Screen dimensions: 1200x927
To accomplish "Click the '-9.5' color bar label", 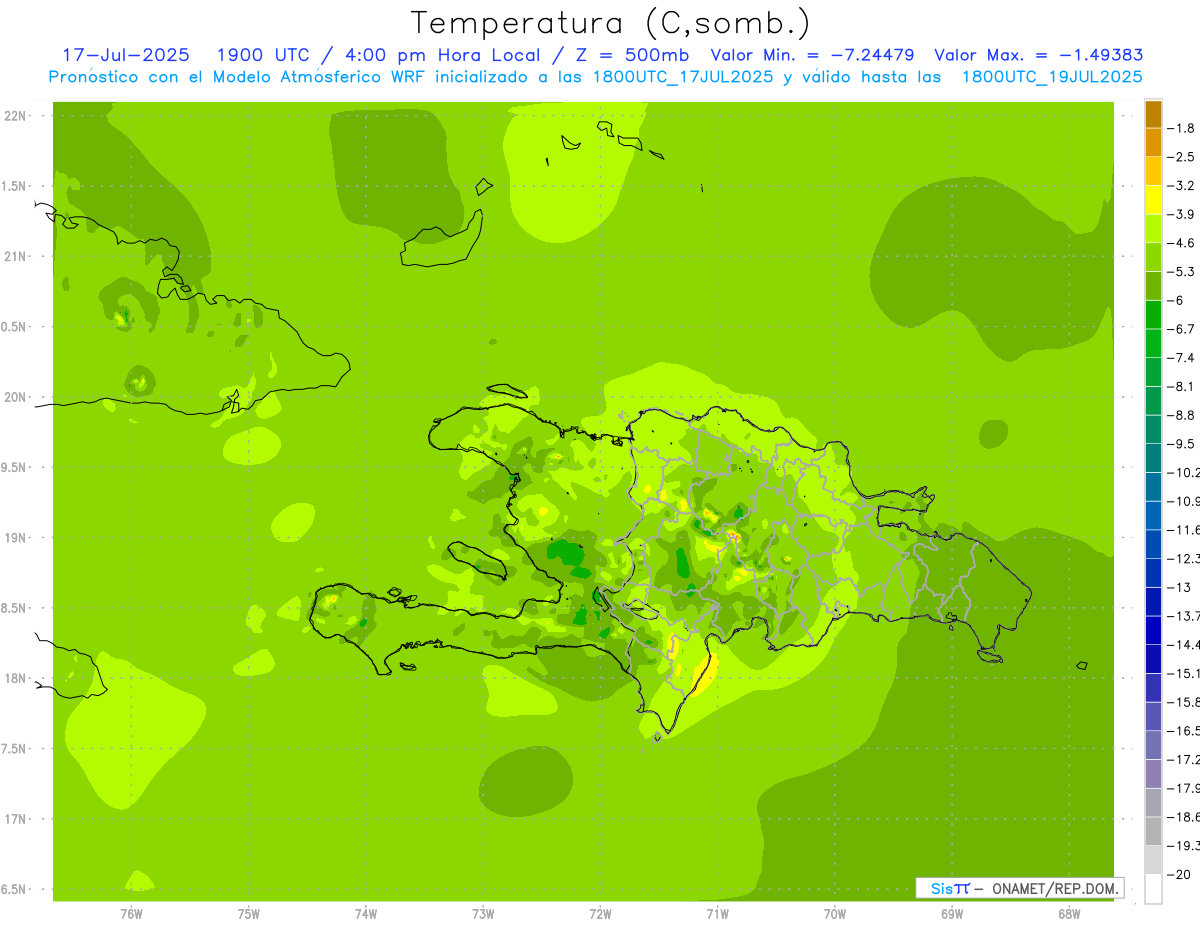I will point(1182,444).
